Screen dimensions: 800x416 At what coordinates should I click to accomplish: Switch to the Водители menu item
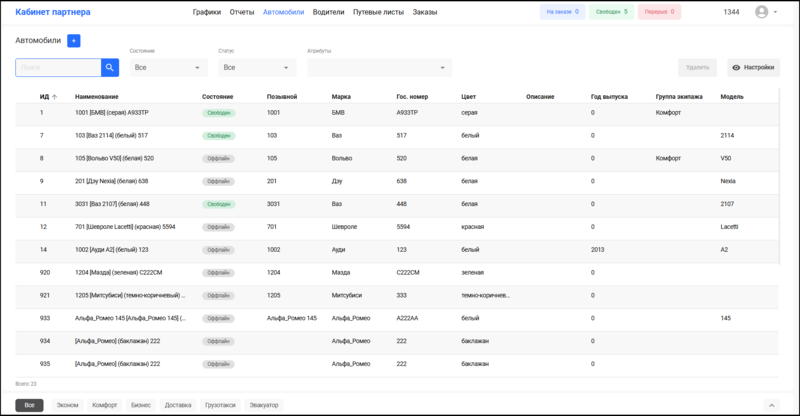tap(329, 12)
